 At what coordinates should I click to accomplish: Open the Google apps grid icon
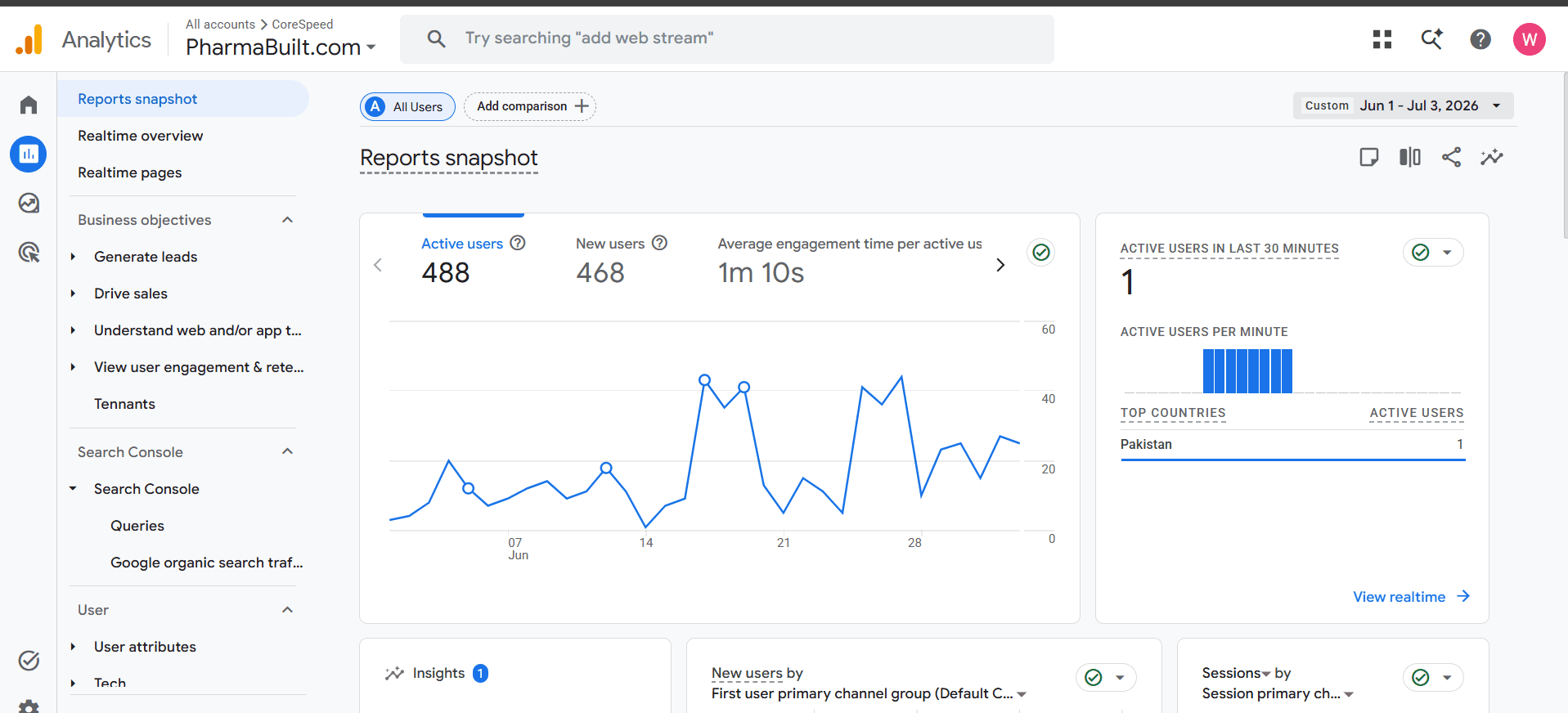pos(1382,39)
